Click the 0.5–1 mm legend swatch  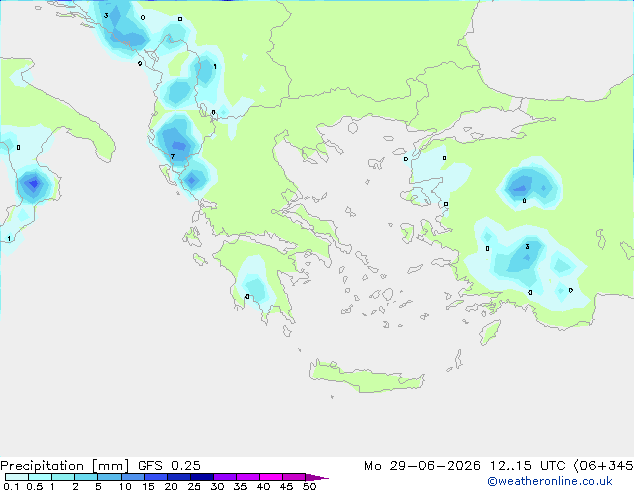click(40, 477)
